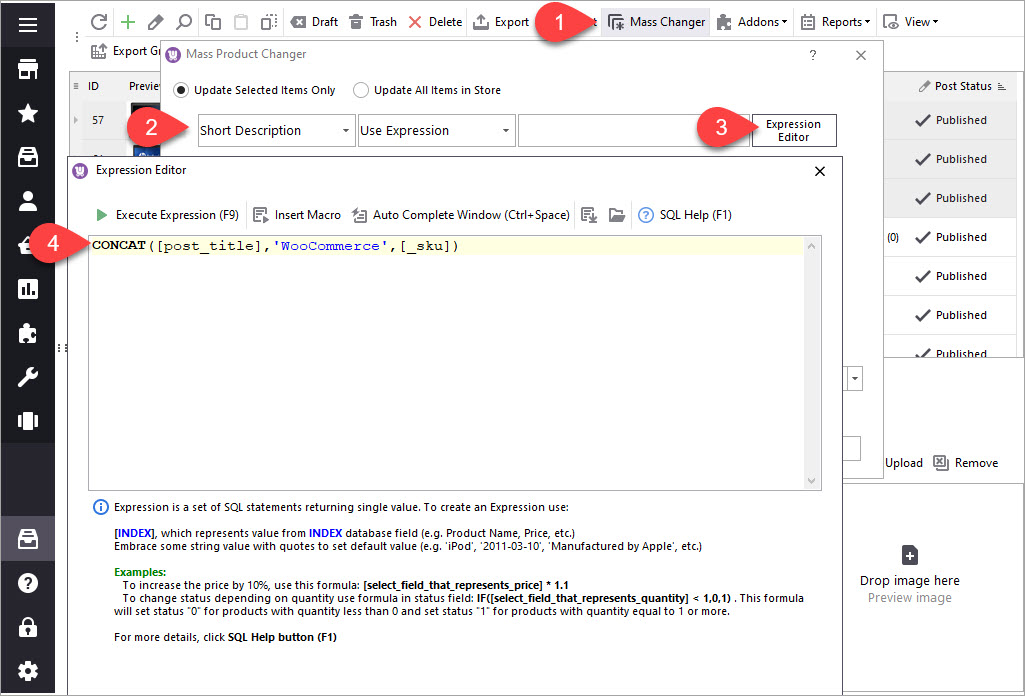Viewport: 1025px width, 696px height.
Task: Open the Addons toolbar menu
Action: pos(752,22)
